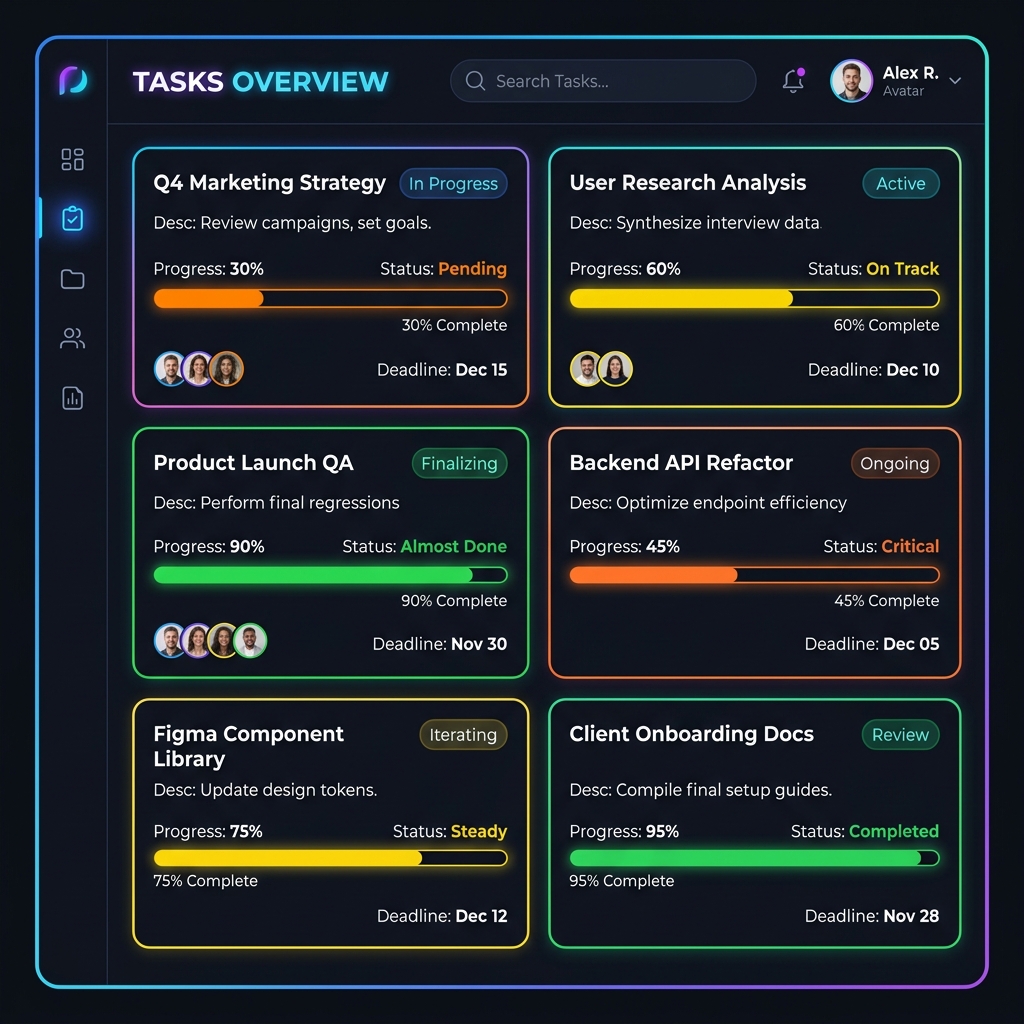Select the tasks clipboard icon in sidebar

(72, 218)
